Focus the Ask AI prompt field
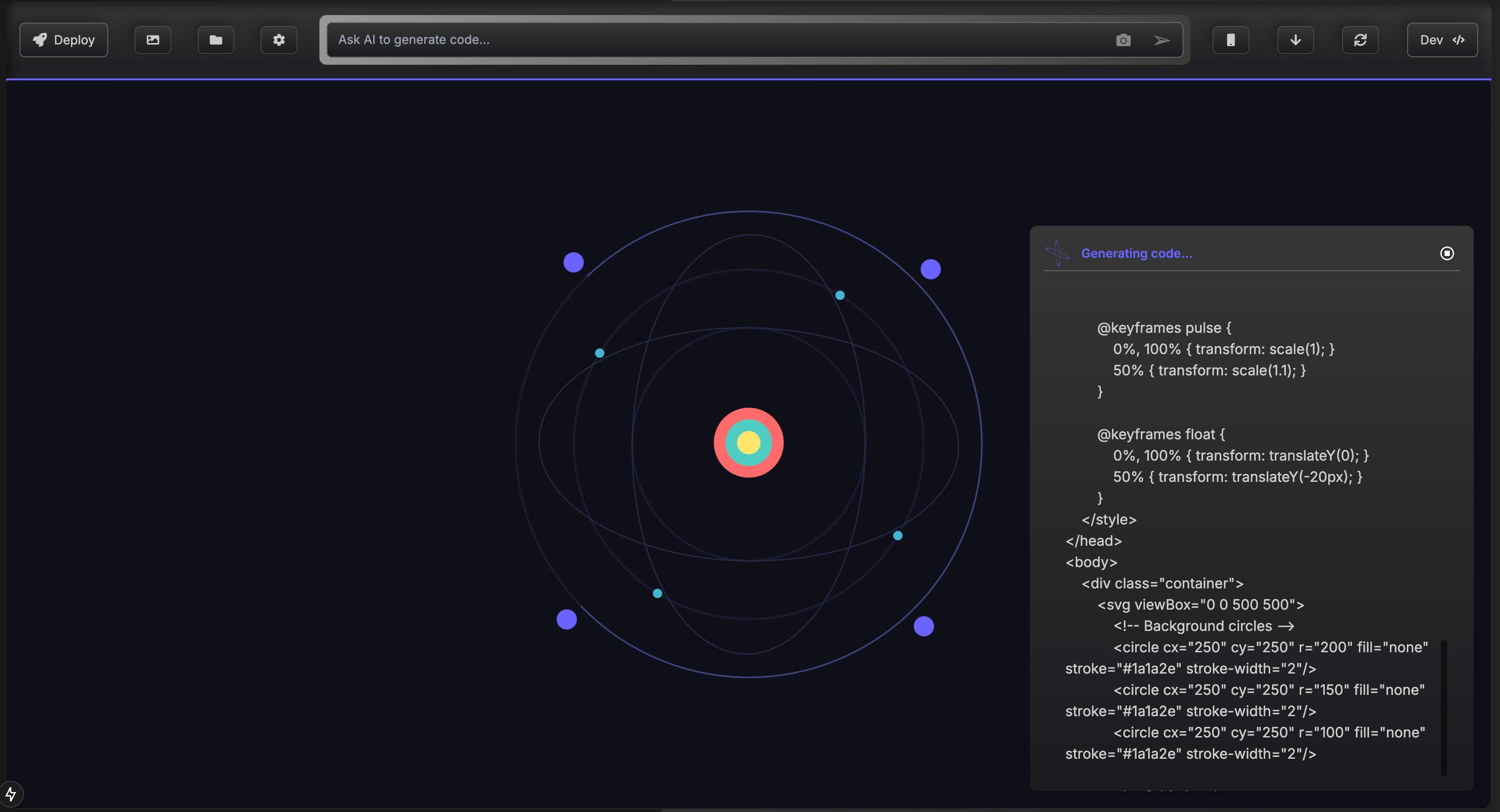Screen dimensions: 1500x812 (x=699, y=39)
